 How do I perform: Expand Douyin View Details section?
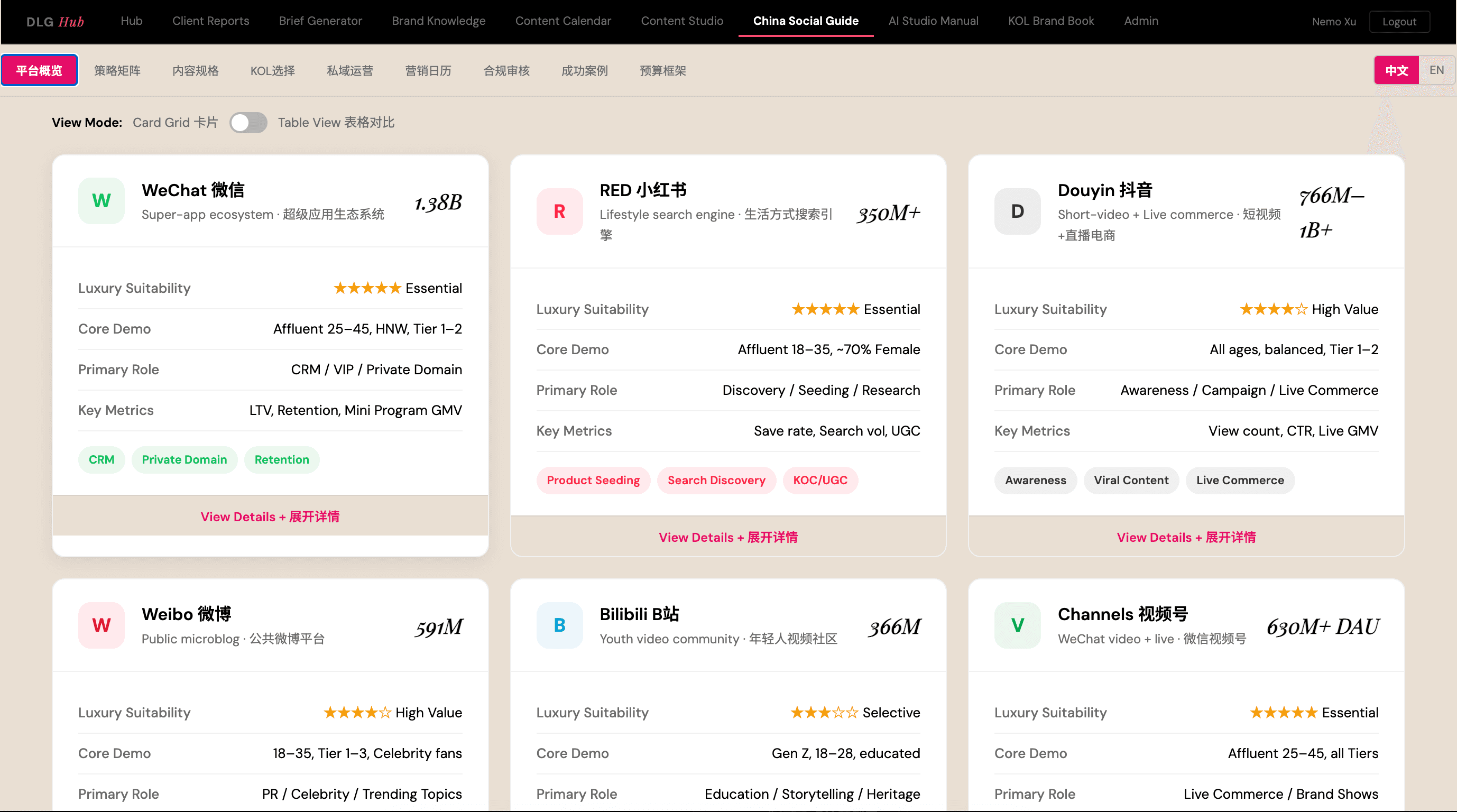pos(1186,537)
